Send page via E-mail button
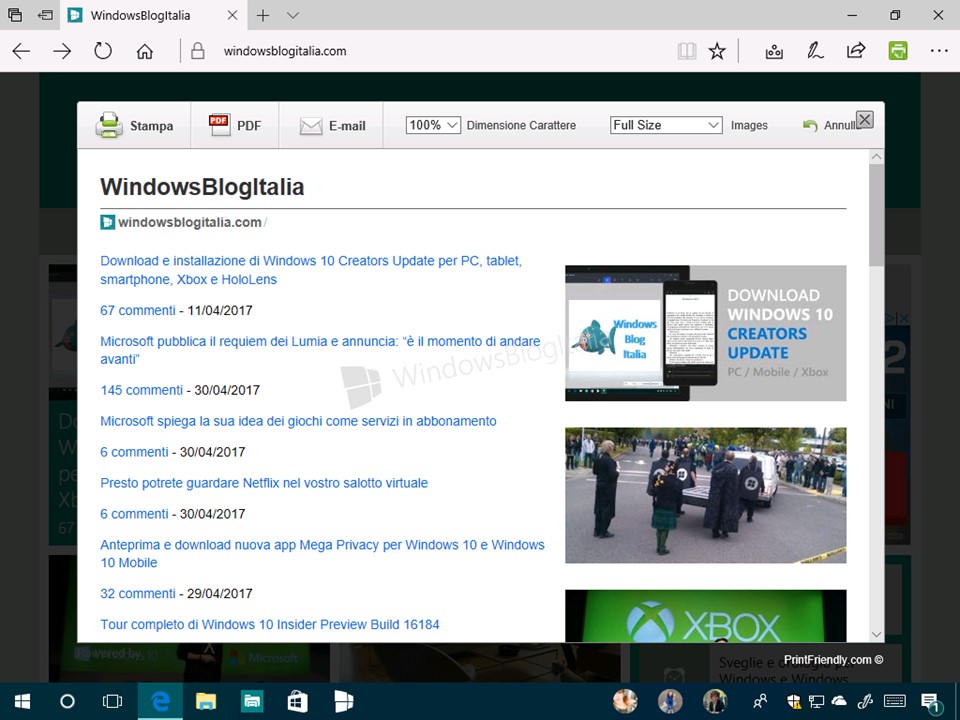The width and height of the screenshot is (960, 720). tap(332, 126)
